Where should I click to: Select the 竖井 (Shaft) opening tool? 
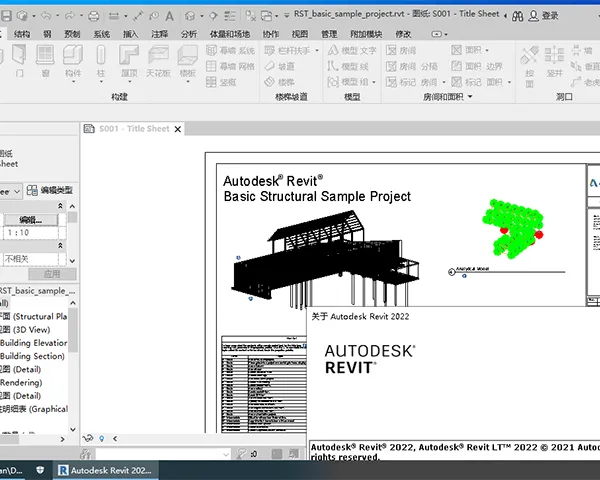pos(554,61)
